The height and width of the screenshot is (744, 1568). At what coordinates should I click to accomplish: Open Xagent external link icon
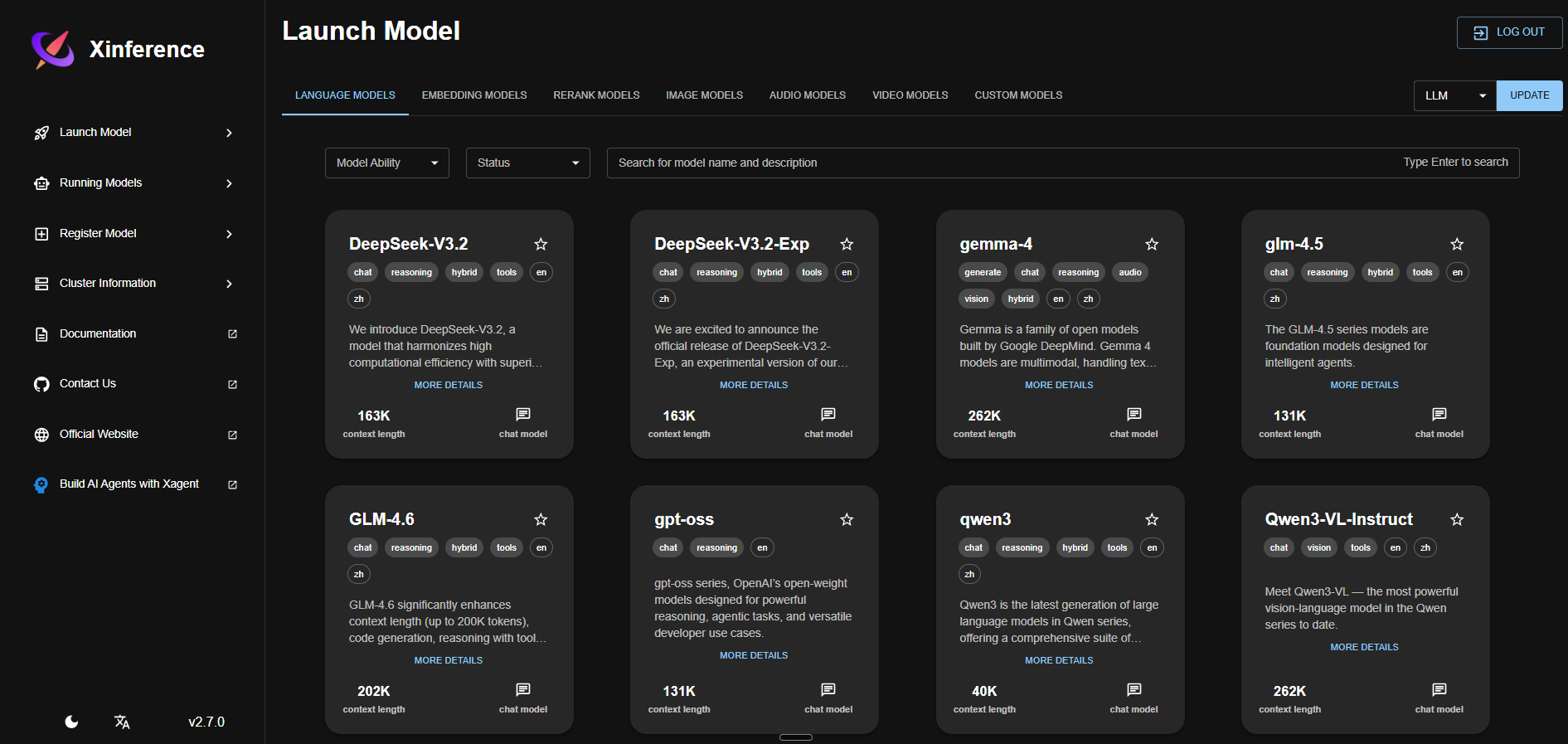[x=232, y=484]
